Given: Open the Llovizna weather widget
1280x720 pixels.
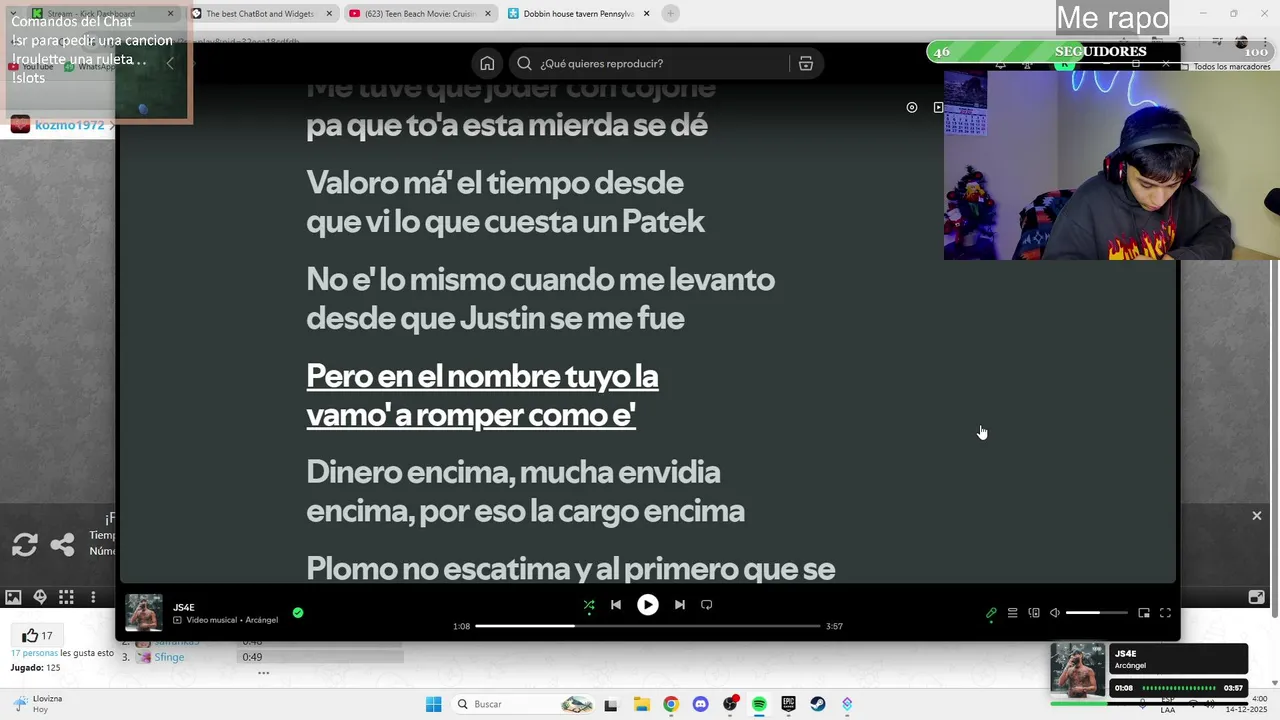Looking at the screenshot, I should pos(37,704).
